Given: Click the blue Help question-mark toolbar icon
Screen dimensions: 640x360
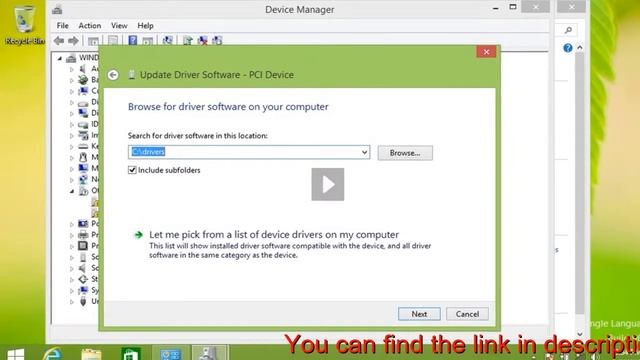Looking at the screenshot, I should coord(133,40).
